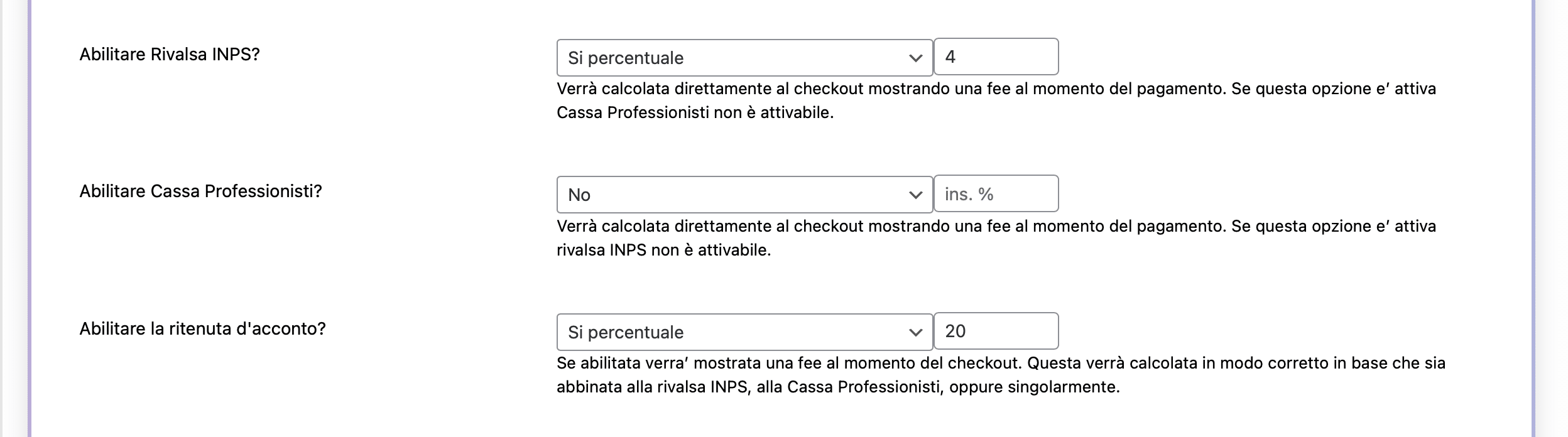This screenshot has height=437, width=1568.
Task: Focus the ritenuta d'acconto field showing 20
Action: tap(996, 331)
